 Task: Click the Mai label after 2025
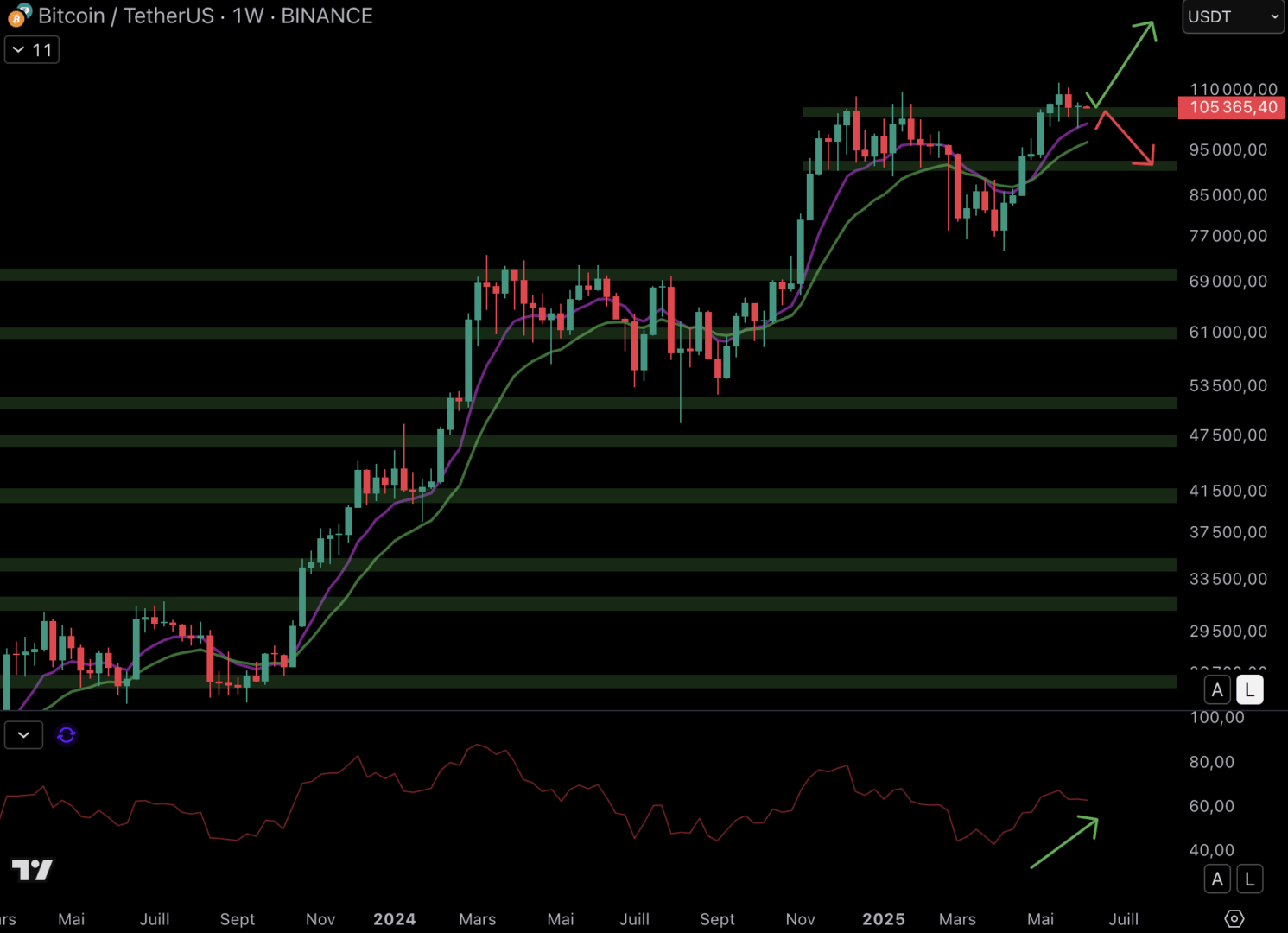[x=1041, y=919]
